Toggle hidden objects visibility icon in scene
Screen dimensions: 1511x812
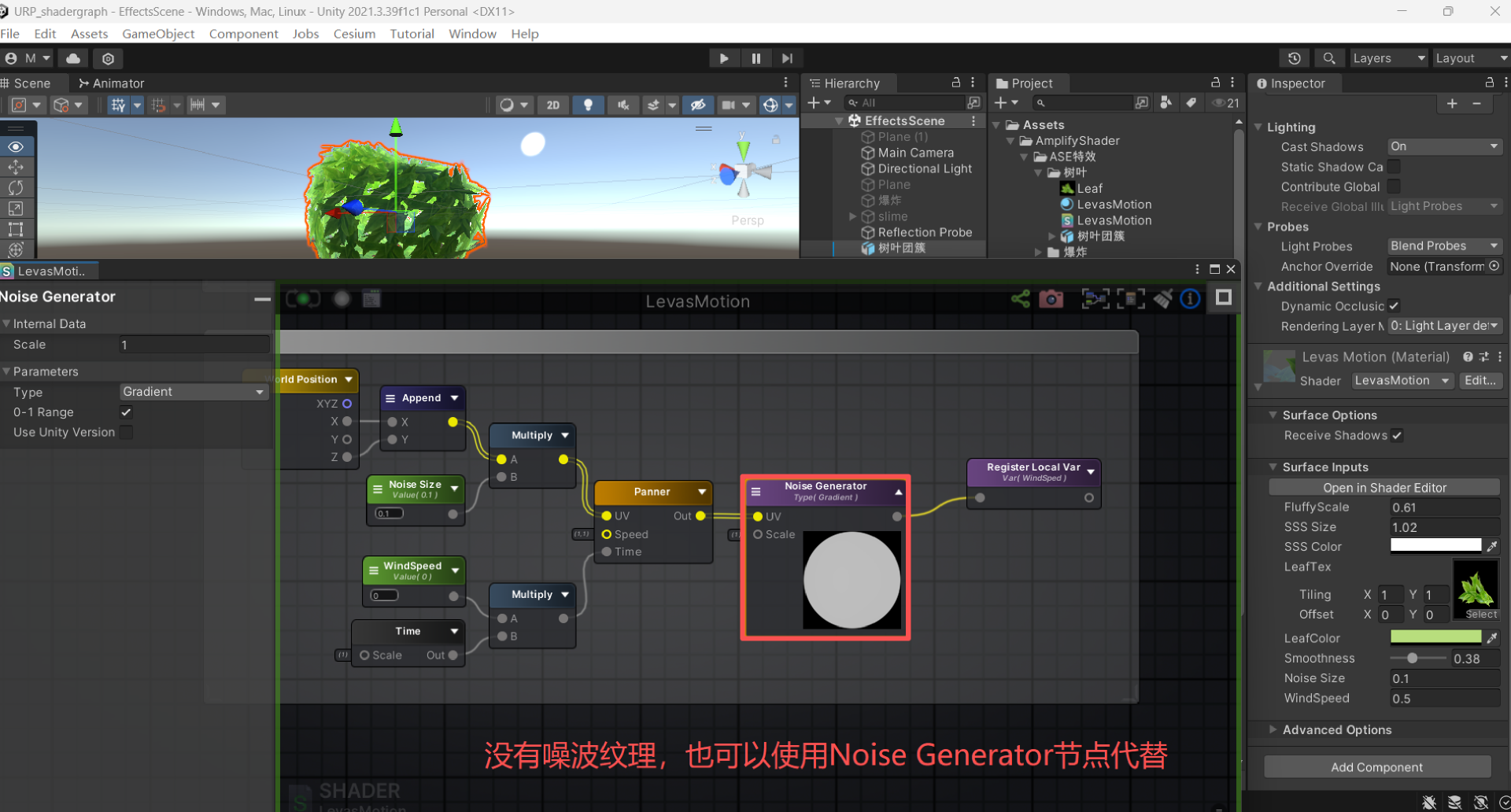click(697, 105)
